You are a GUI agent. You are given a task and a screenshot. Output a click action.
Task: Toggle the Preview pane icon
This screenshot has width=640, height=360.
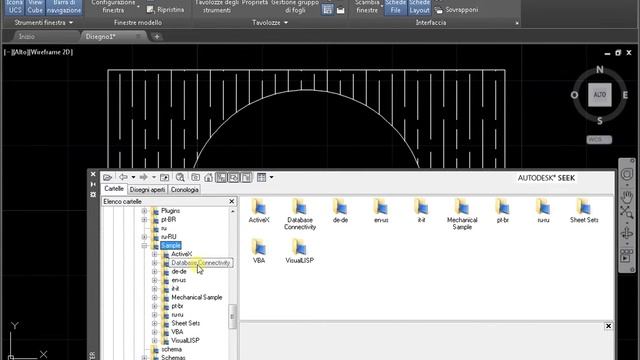[233, 178]
